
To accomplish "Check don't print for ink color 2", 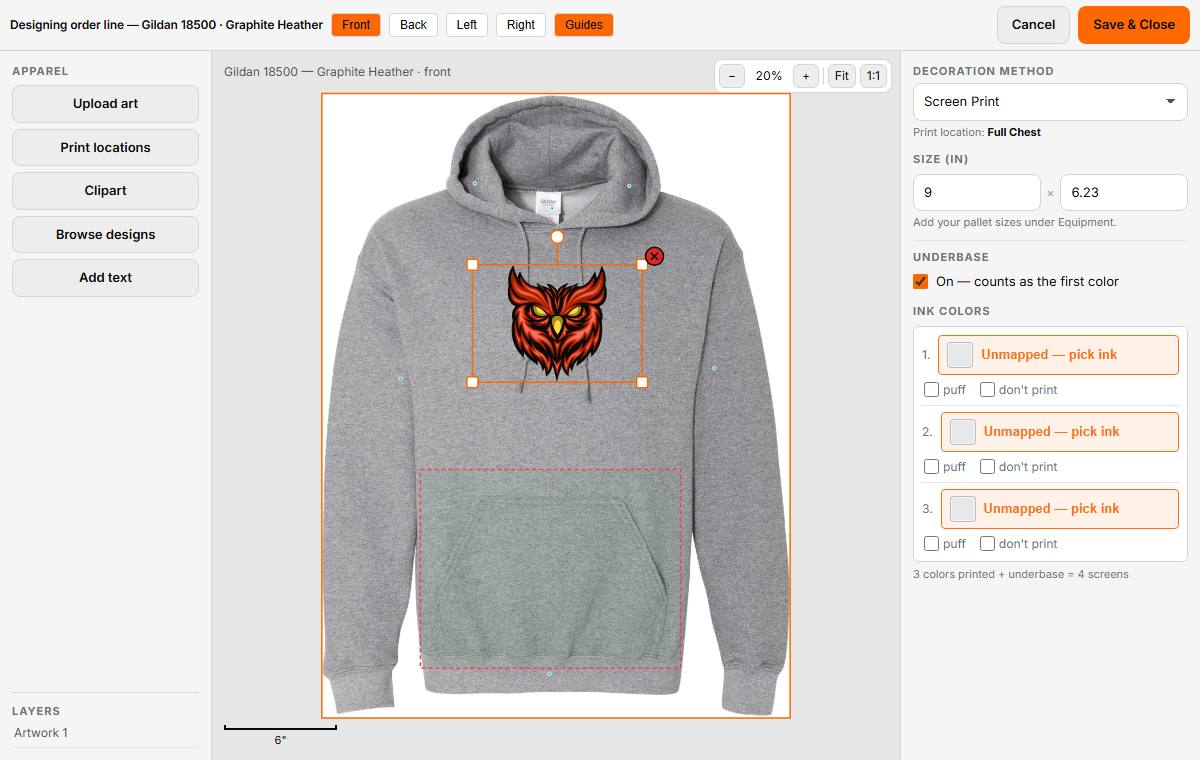I will coord(987,467).
